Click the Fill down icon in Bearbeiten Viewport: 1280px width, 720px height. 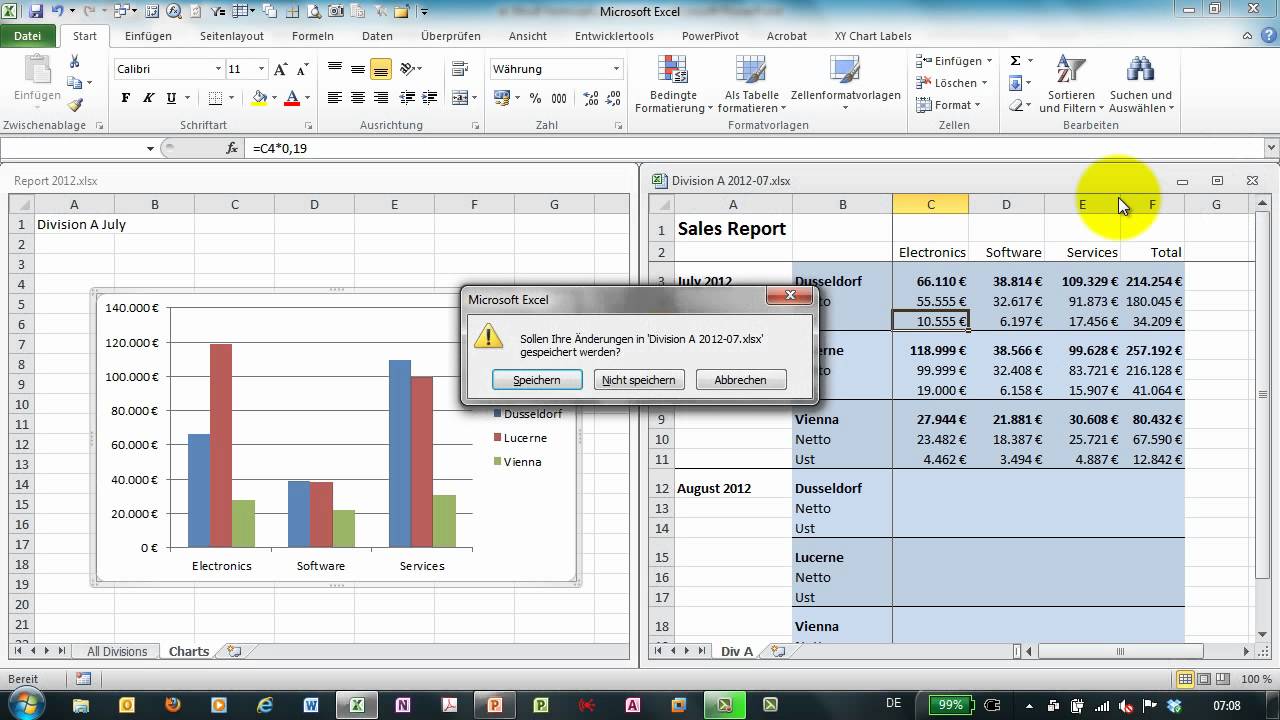[1016, 83]
